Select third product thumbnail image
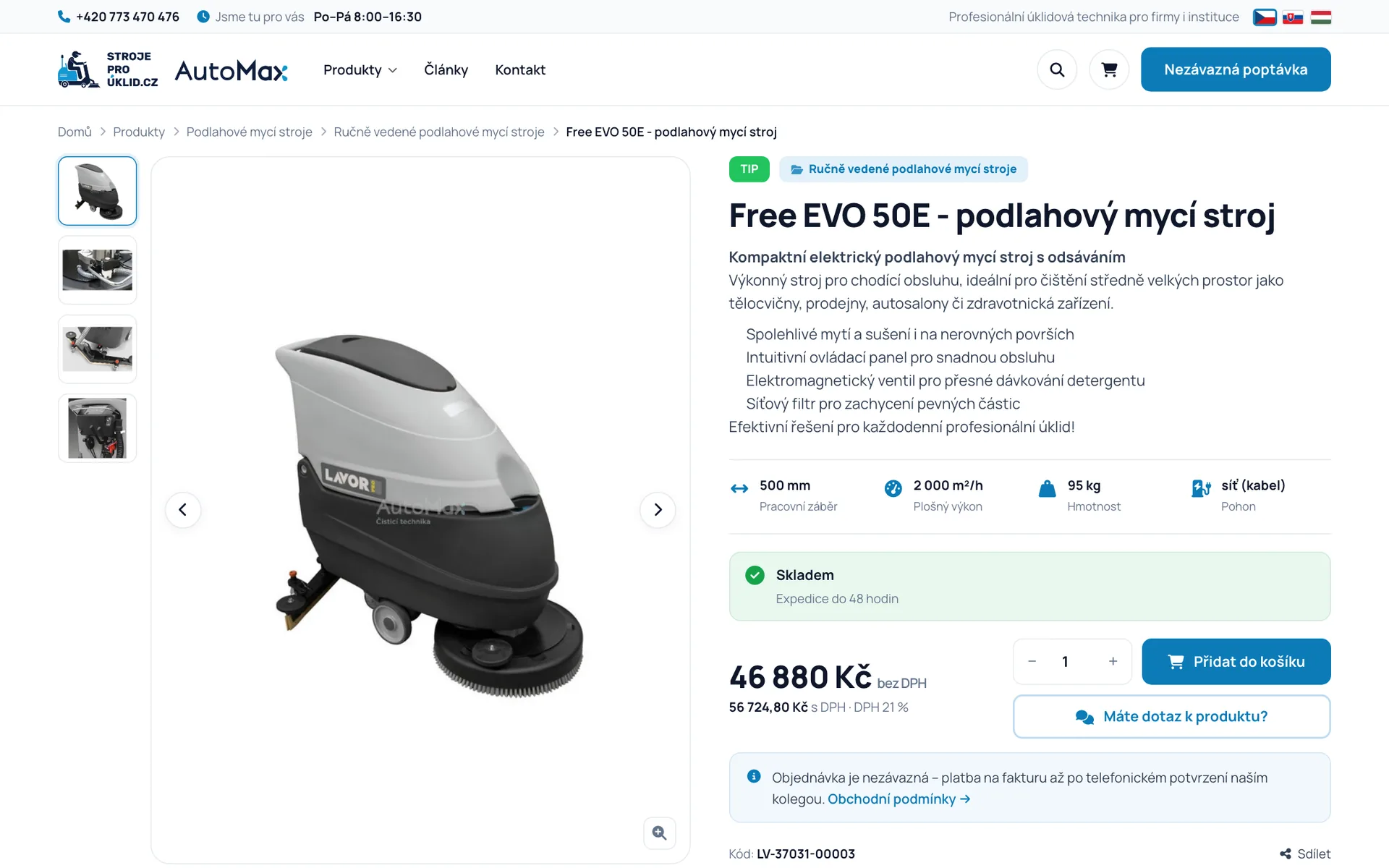This screenshot has height=868, width=1389. (x=98, y=349)
